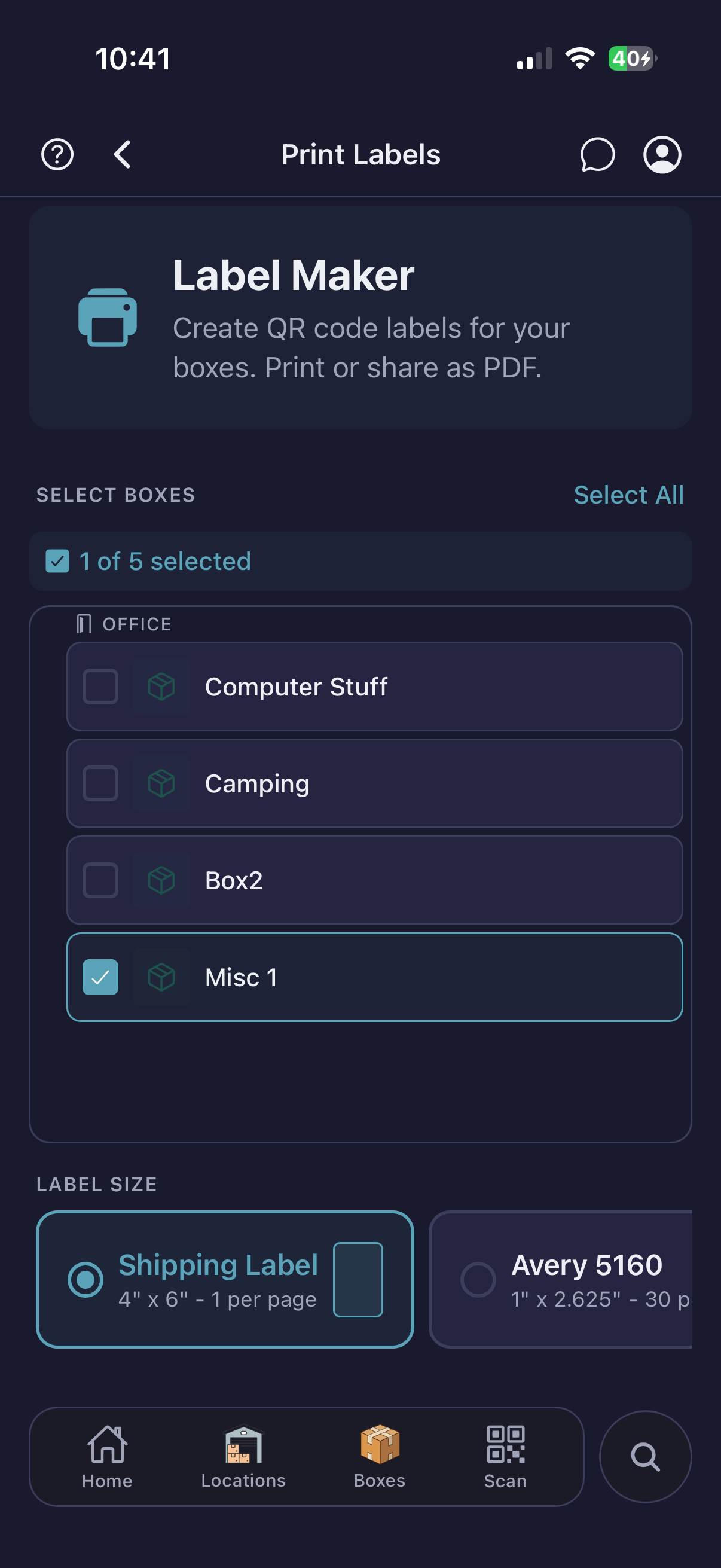Choose the Avery 5160 label size
721x1568 pixels.
pos(478,1279)
